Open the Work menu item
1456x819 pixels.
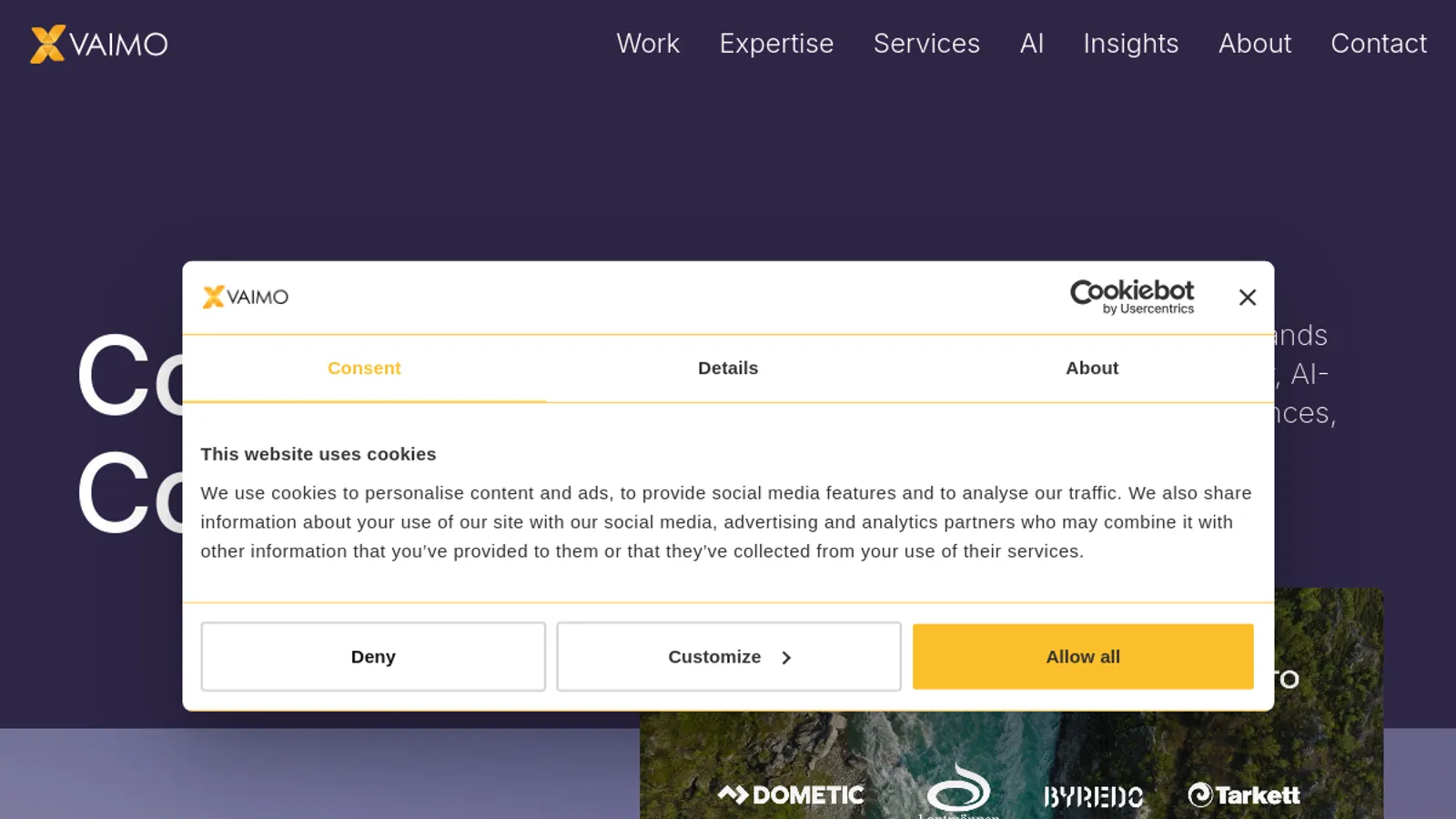point(648,44)
